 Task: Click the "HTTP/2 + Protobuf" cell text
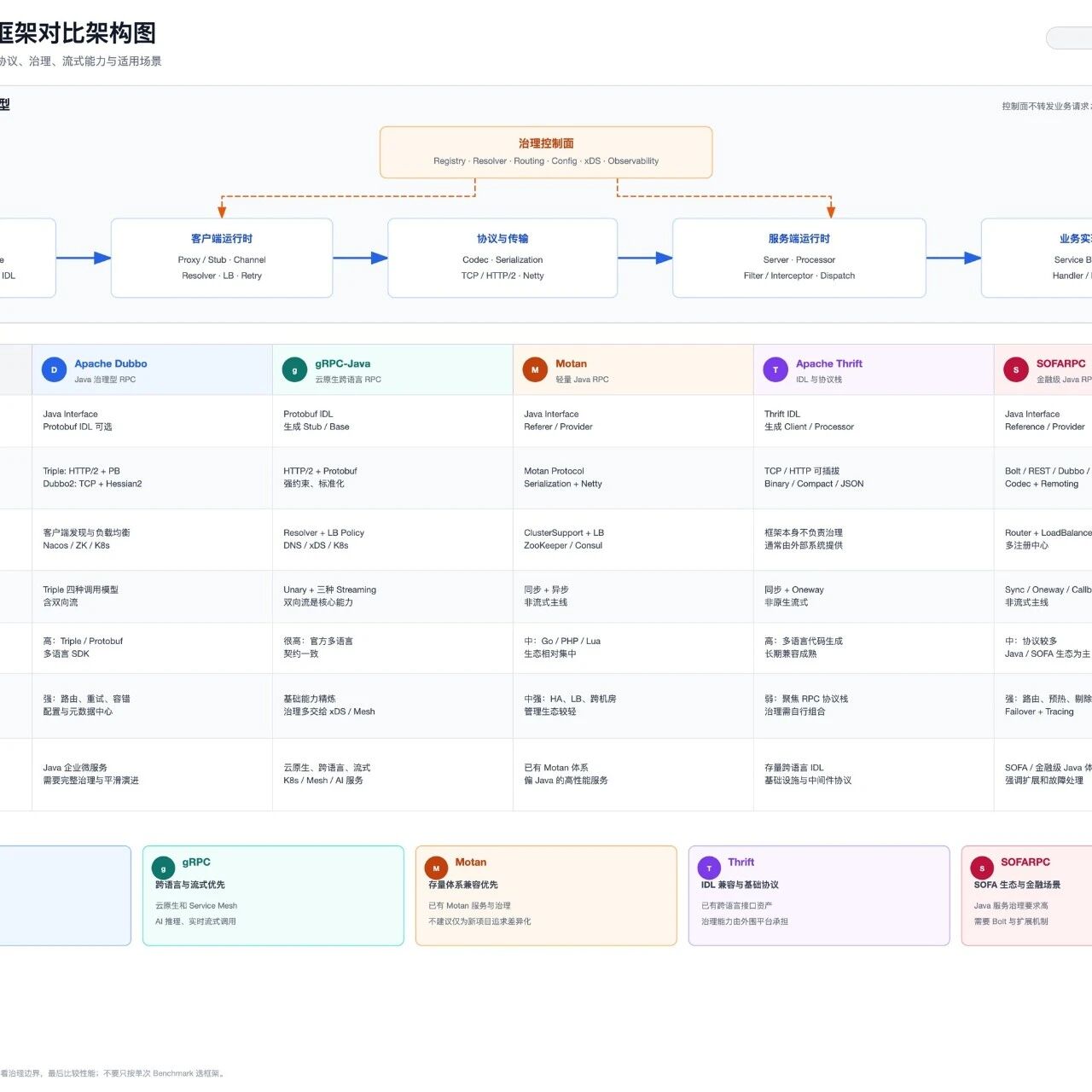point(320,472)
